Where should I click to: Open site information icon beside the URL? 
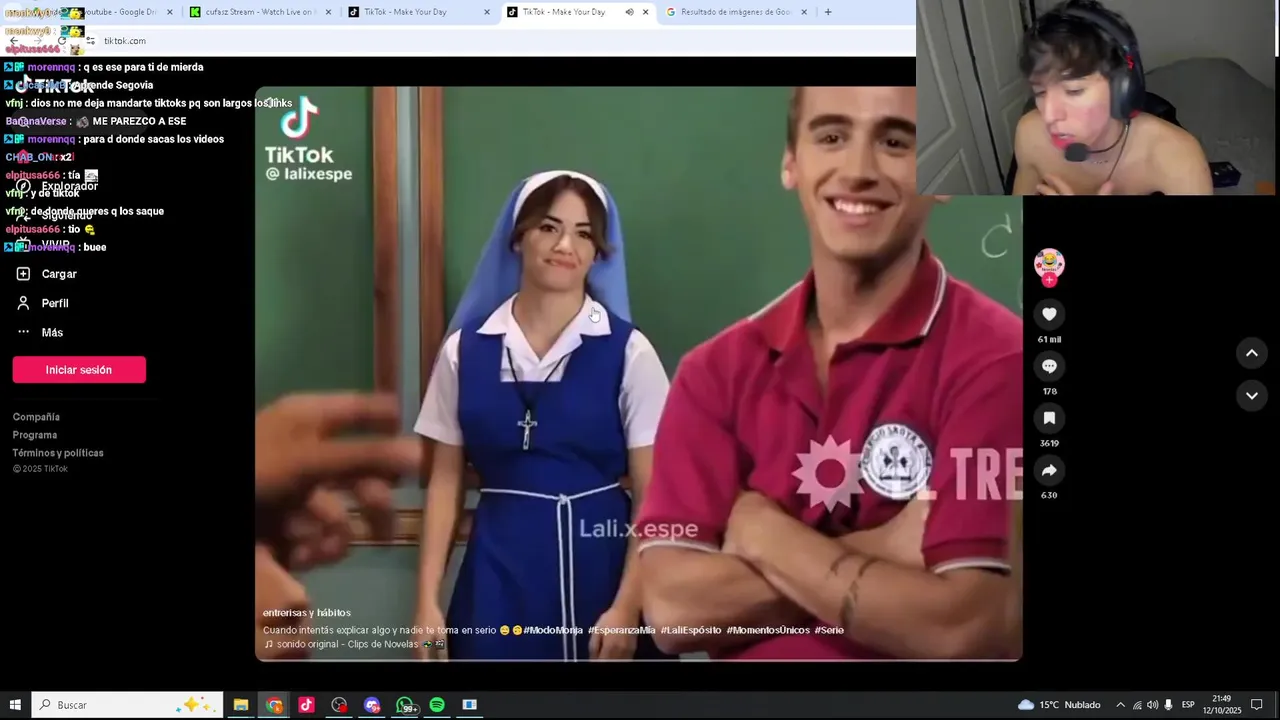click(x=91, y=41)
